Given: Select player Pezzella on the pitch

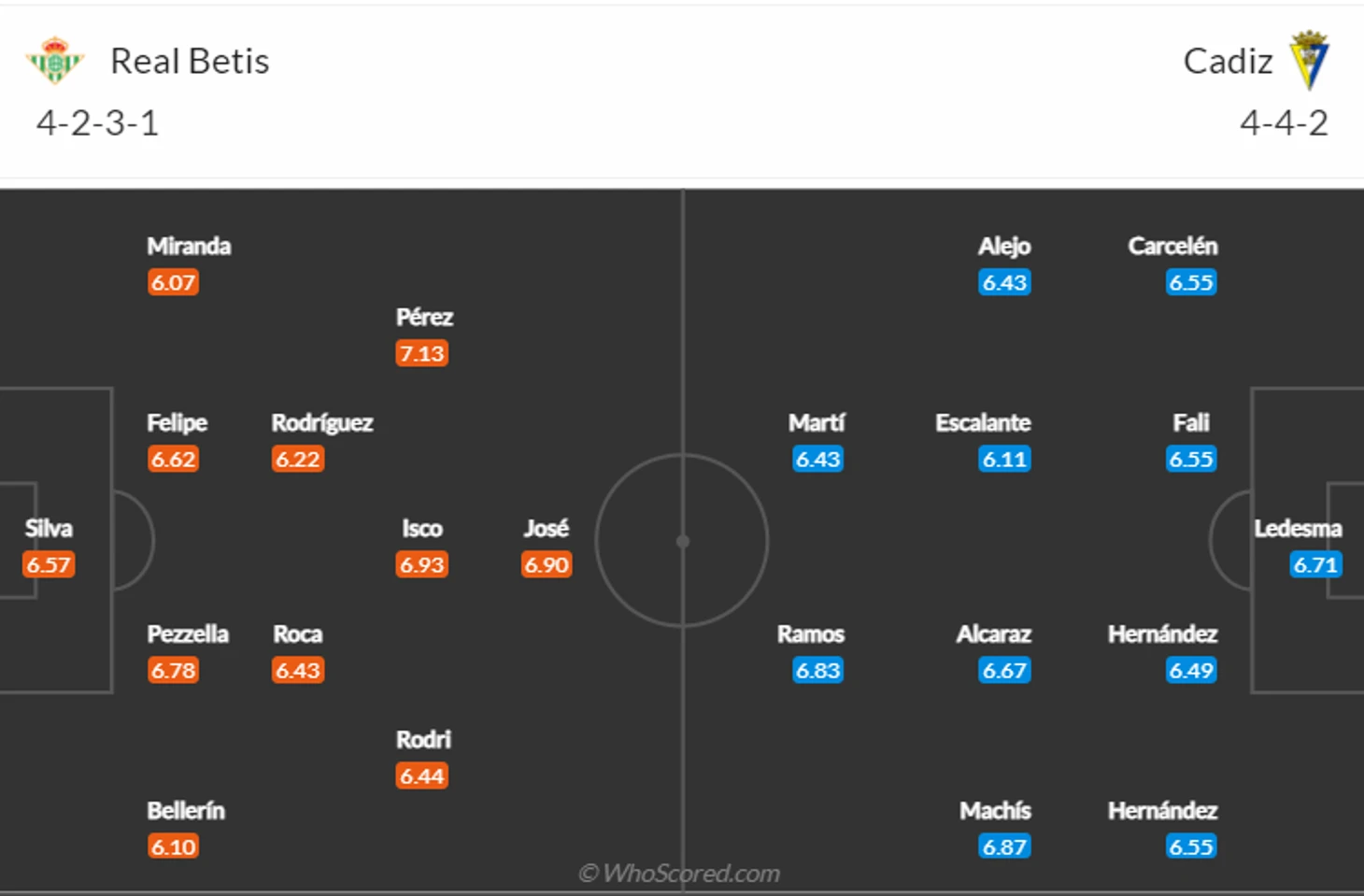Looking at the screenshot, I should click(x=188, y=633).
